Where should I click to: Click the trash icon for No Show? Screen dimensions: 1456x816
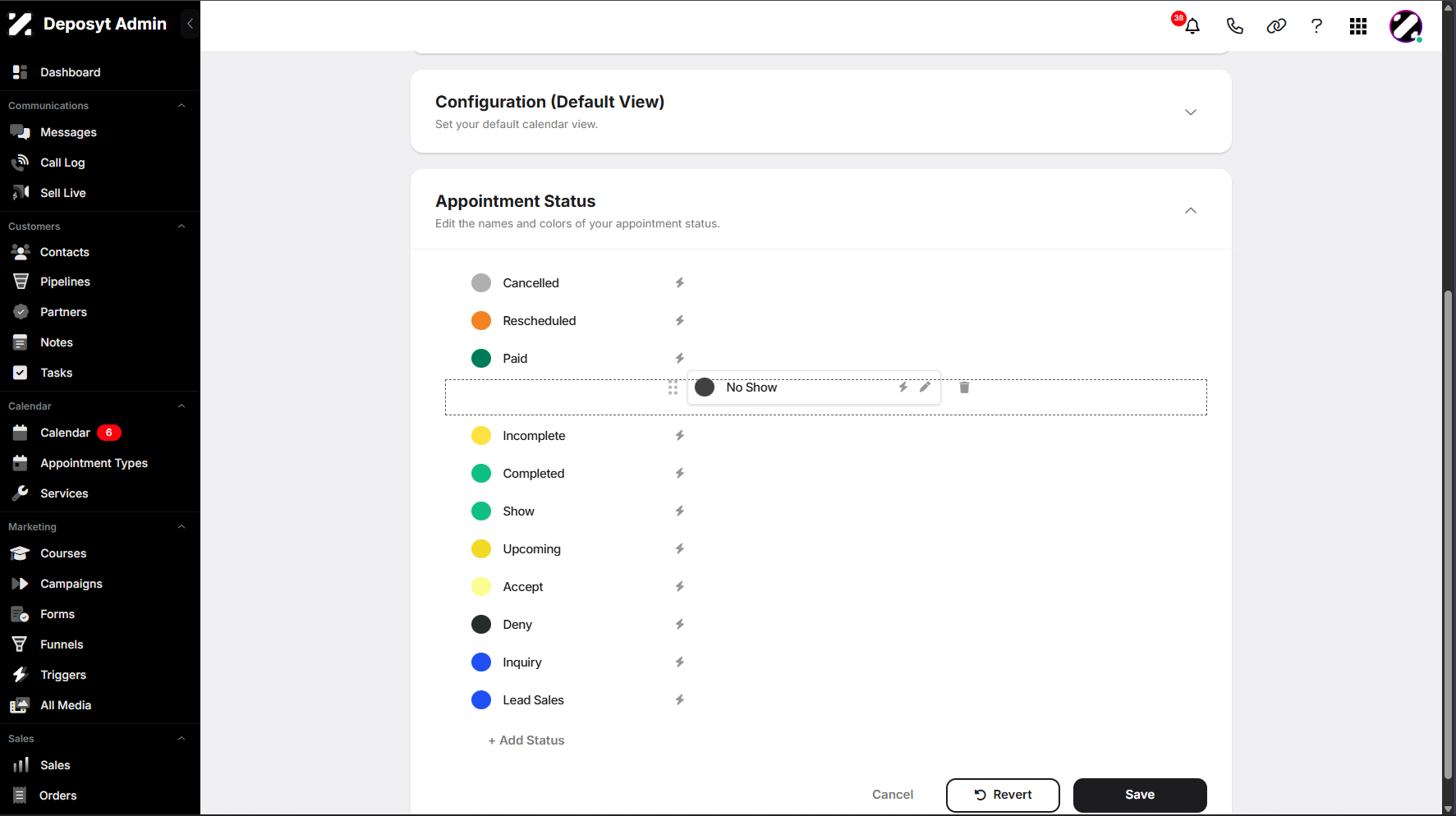click(x=964, y=387)
